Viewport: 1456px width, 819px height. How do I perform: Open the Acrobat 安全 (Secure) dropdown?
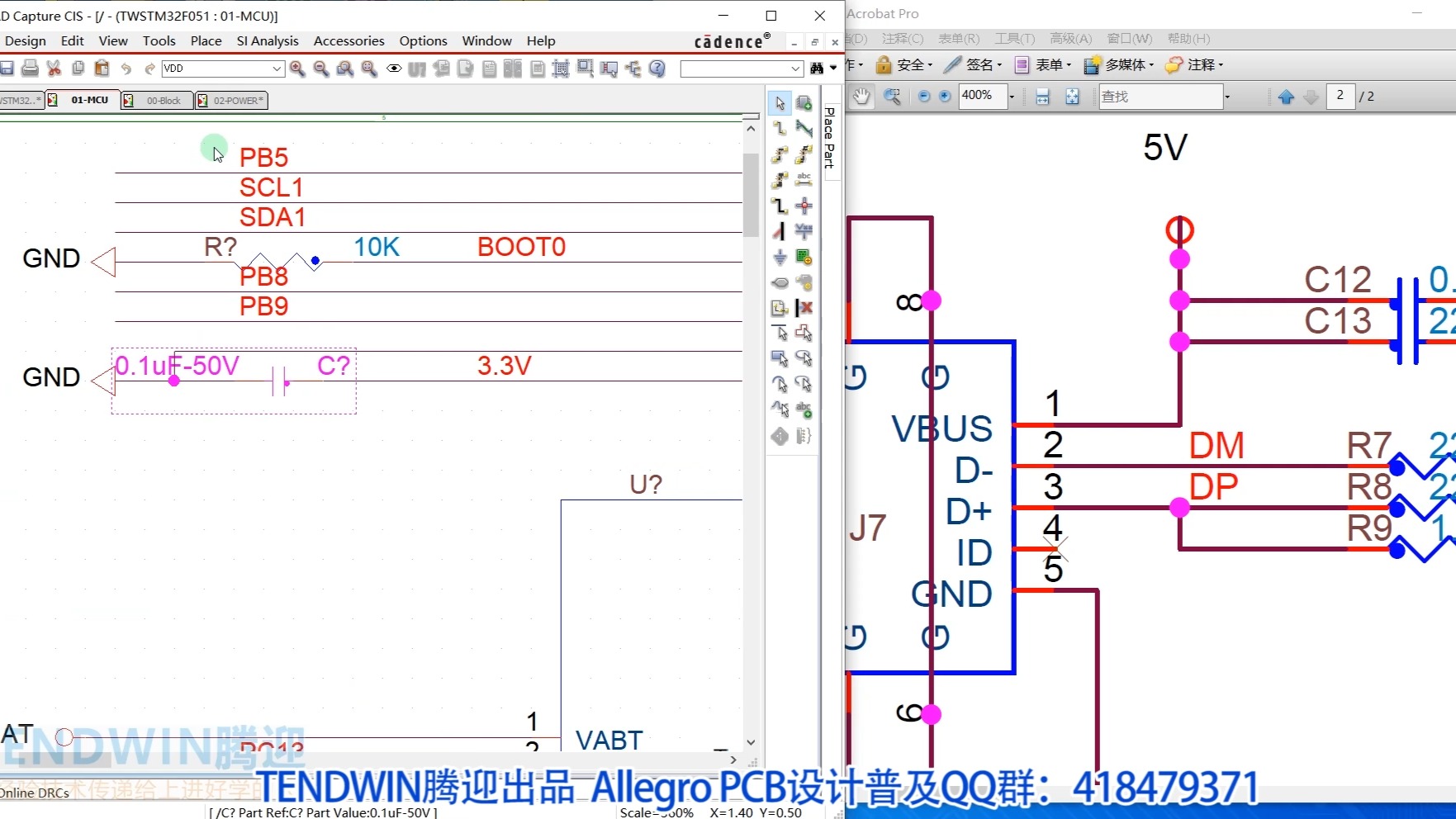tap(904, 64)
